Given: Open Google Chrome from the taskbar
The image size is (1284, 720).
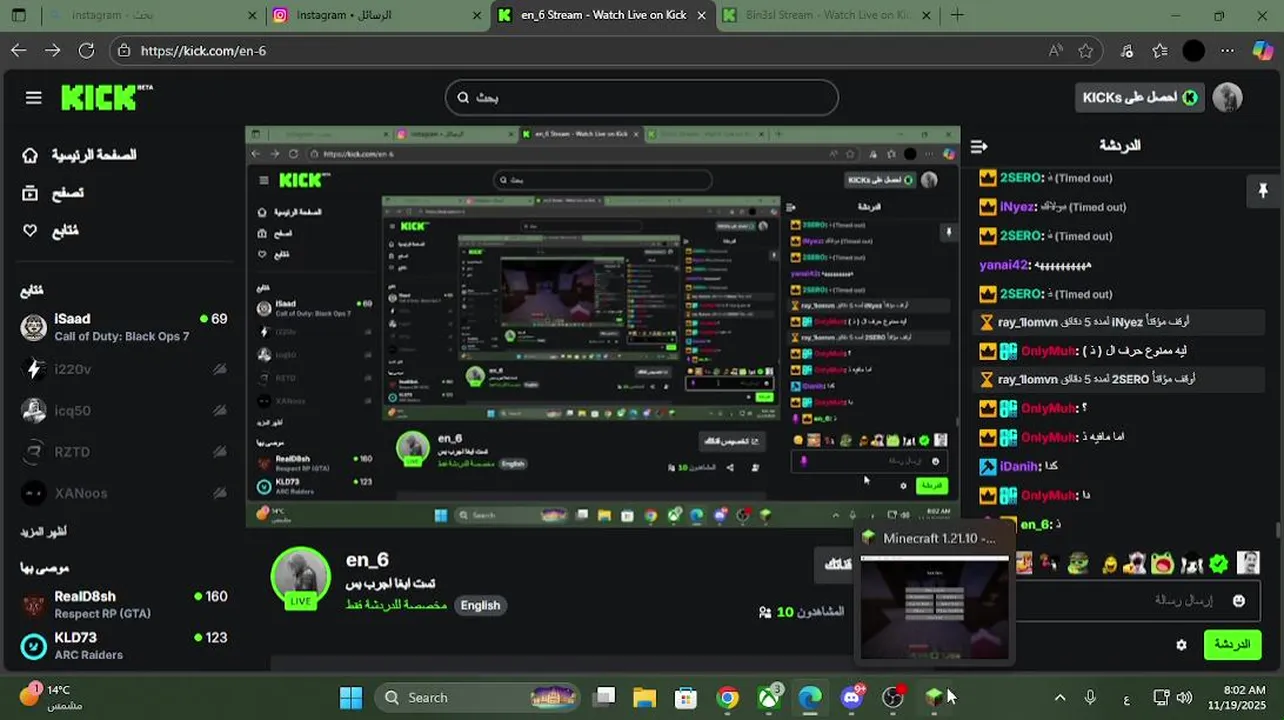Looking at the screenshot, I should click(x=728, y=697).
